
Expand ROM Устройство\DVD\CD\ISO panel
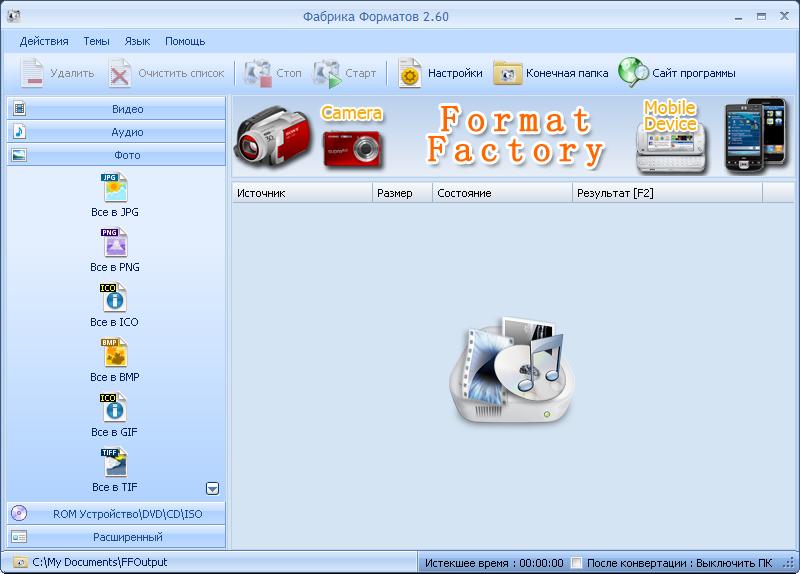pos(116,514)
